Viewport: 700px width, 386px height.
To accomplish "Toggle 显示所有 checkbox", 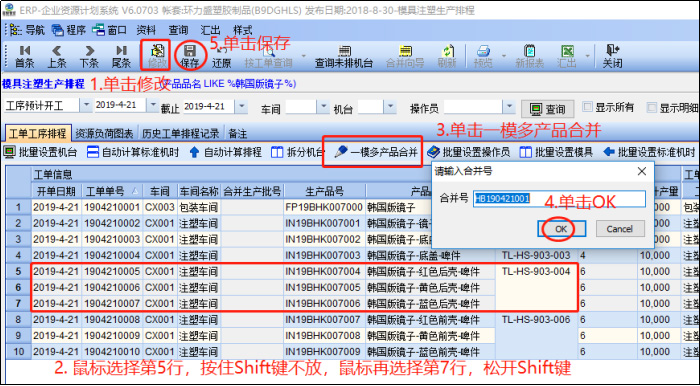I will [x=588, y=107].
